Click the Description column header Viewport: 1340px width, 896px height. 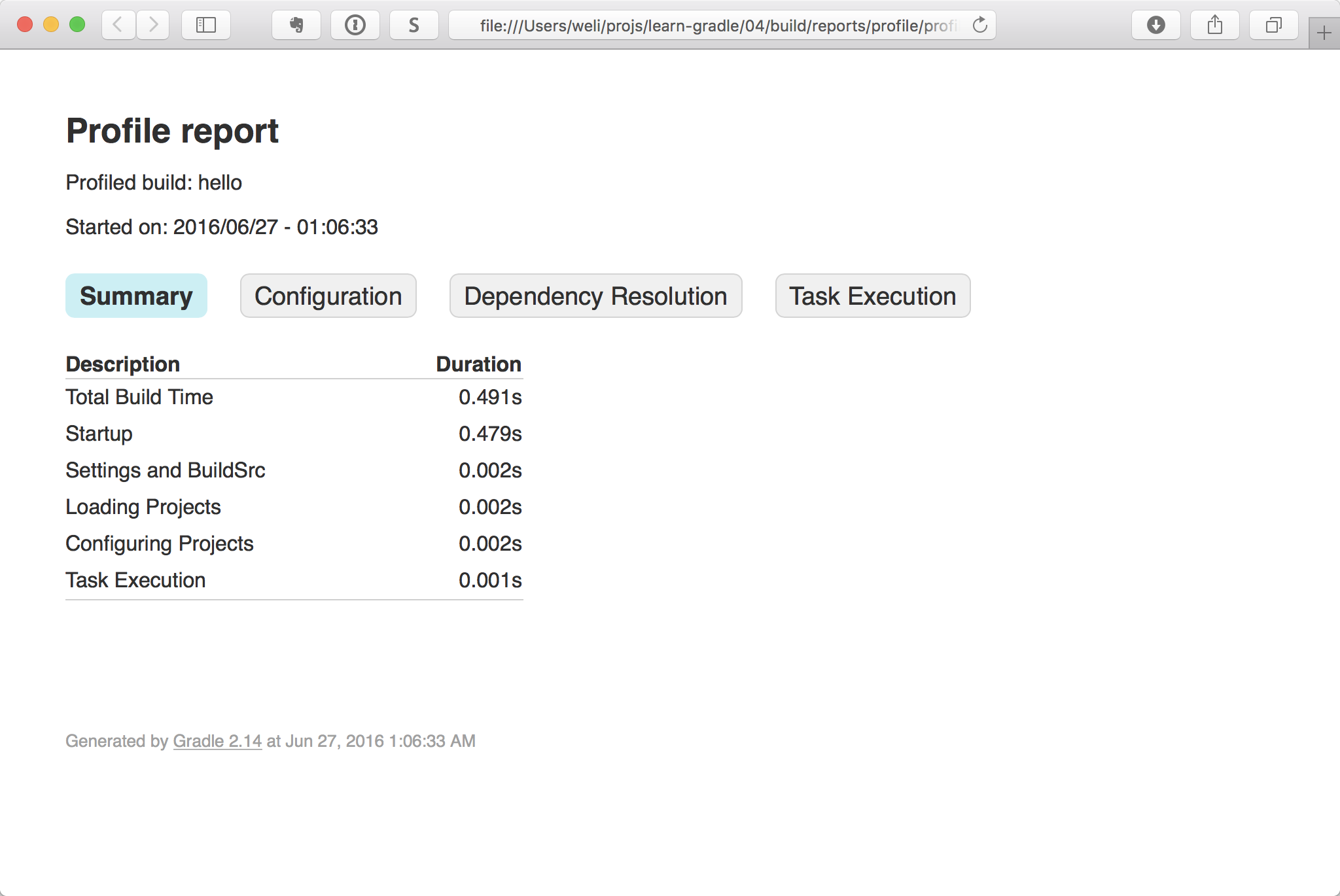pyautogui.click(x=123, y=364)
